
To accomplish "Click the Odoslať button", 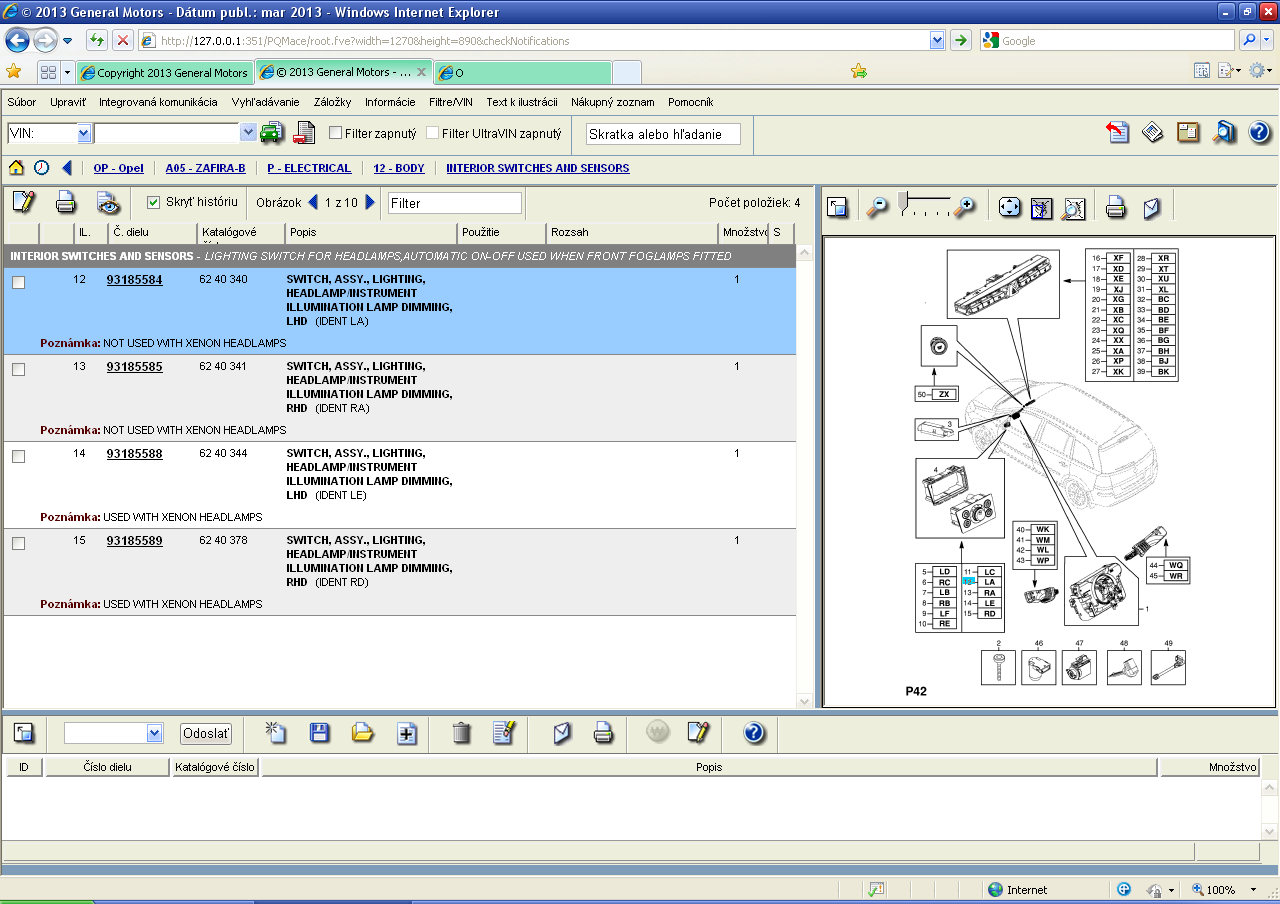I will 206,733.
